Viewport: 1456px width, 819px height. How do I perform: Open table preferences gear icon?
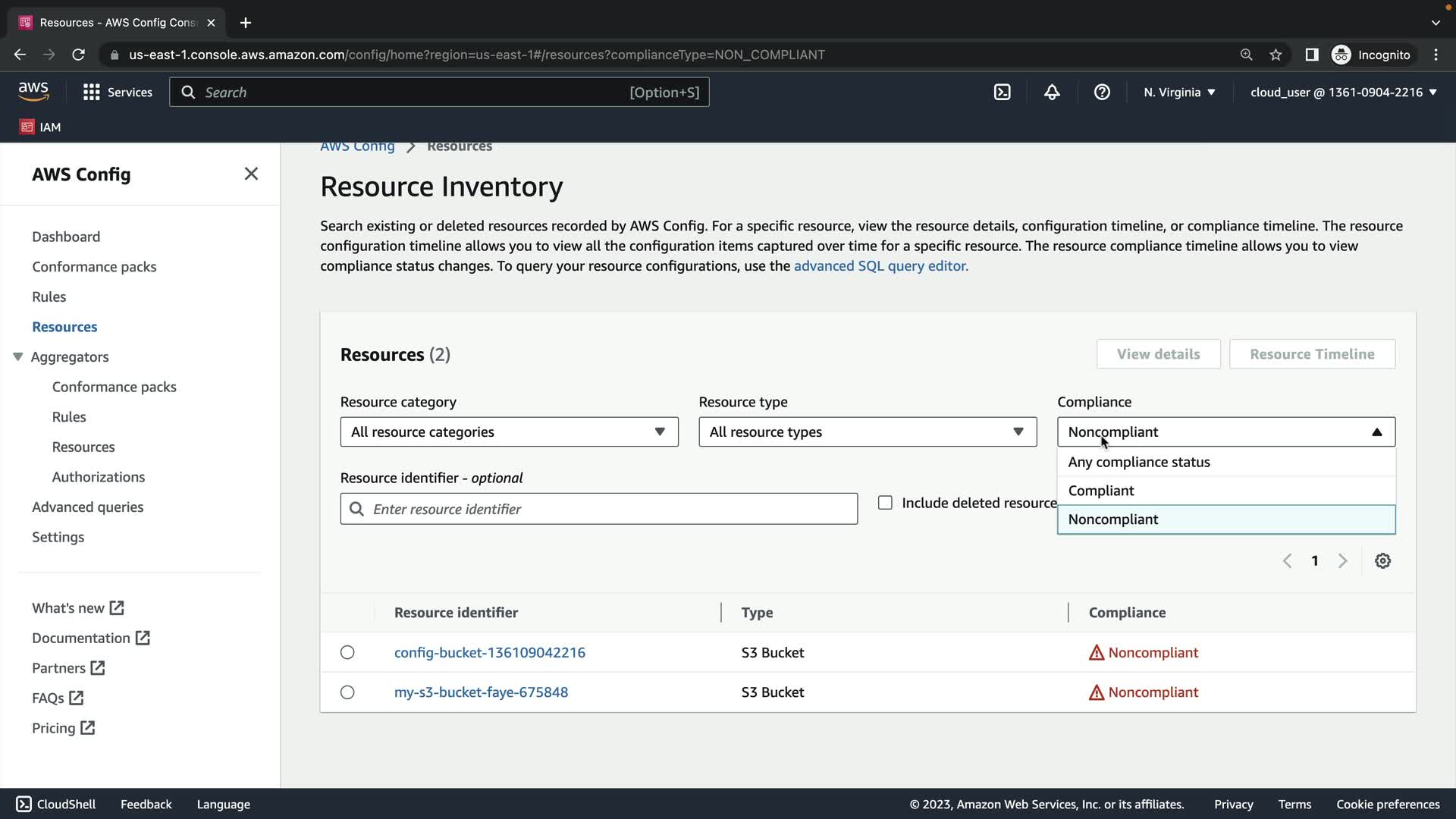[x=1382, y=561]
